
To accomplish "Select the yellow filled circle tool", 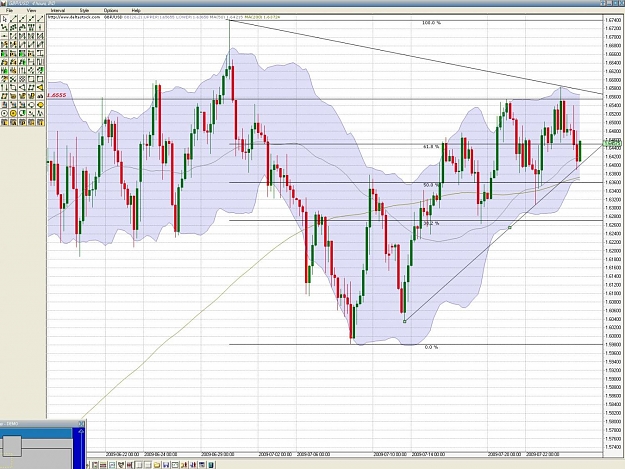I will click(x=13, y=113).
